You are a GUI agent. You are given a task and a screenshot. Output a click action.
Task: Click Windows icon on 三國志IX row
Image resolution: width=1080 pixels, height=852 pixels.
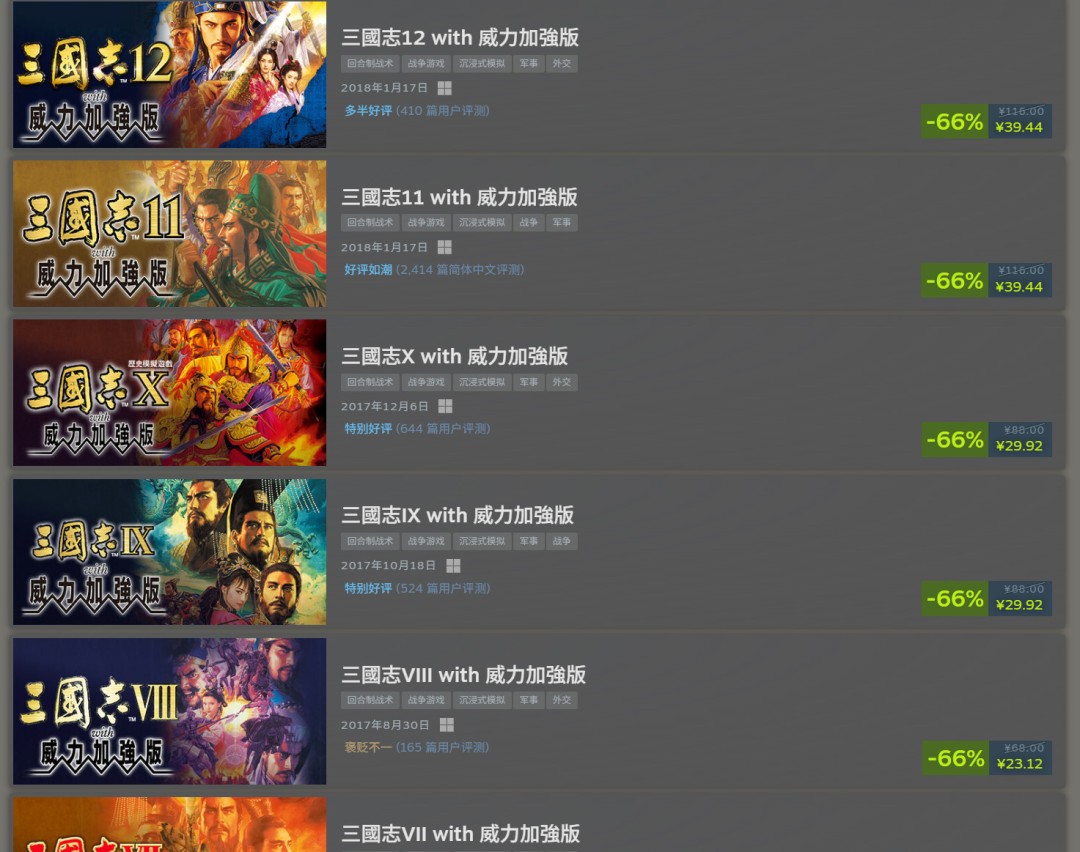click(x=453, y=565)
